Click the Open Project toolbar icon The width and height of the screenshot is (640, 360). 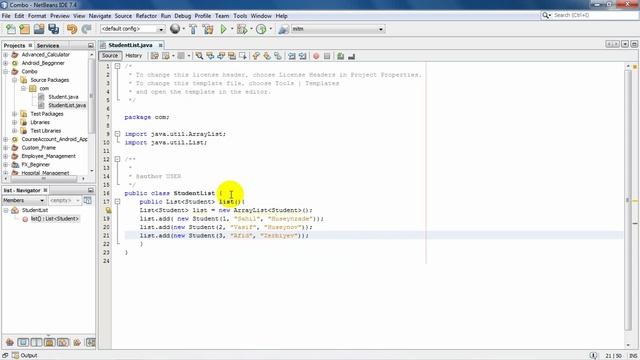click(x=39, y=29)
